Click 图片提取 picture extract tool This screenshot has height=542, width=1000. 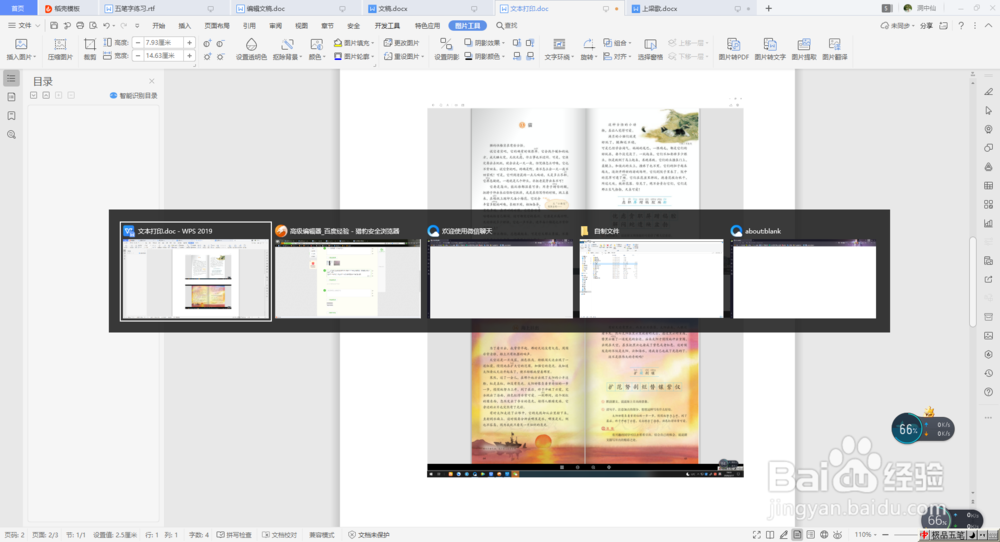pos(804,49)
